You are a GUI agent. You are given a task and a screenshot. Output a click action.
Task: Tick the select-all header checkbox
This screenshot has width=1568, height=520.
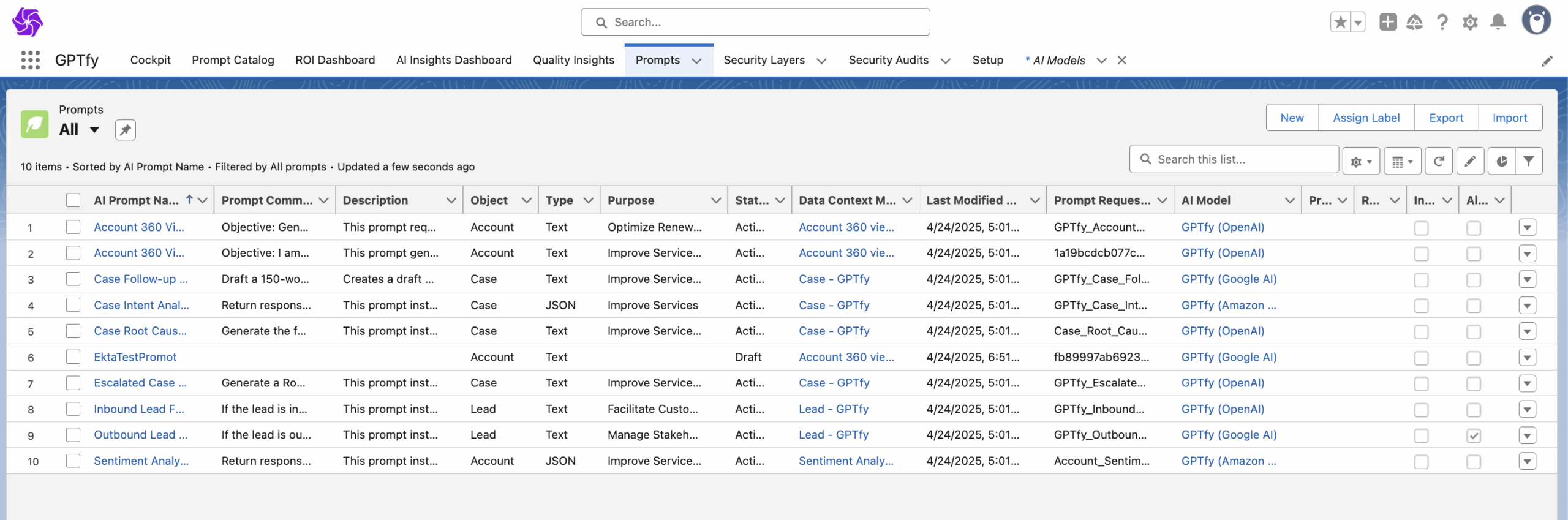click(73, 200)
